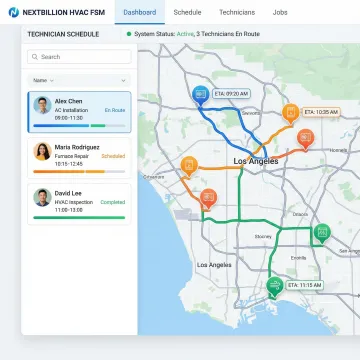This screenshot has height=360, width=360.
Task: Click the green system status dot
Action: tap(129, 34)
